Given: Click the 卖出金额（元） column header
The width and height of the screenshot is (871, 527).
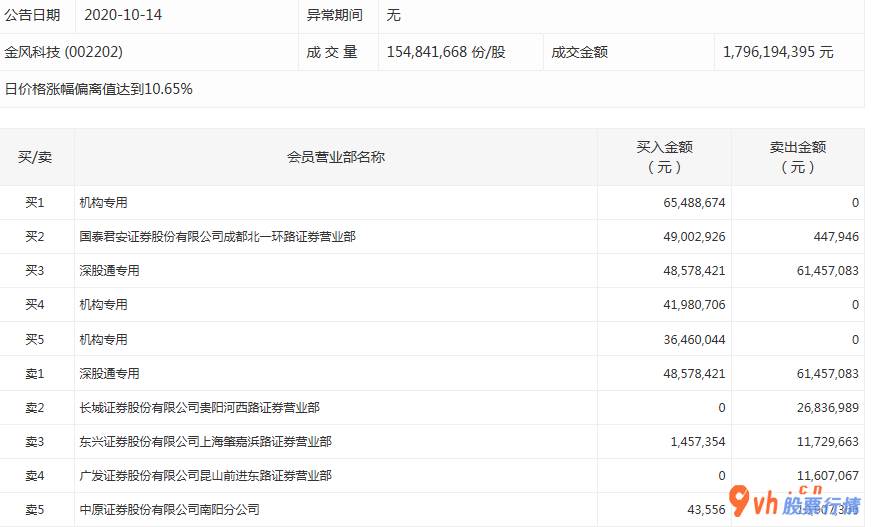Looking at the screenshot, I should (798, 157).
